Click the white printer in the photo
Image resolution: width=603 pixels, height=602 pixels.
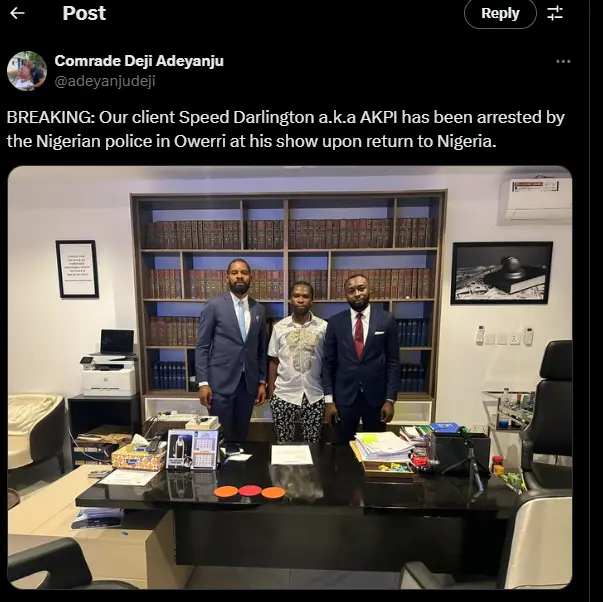tap(108, 376)
